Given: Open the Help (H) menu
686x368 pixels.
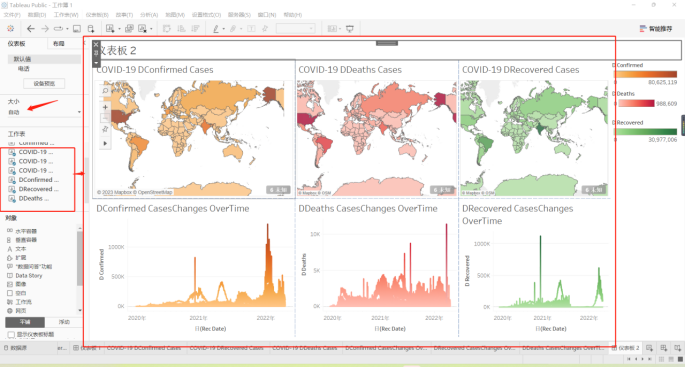Looking at the screenshot, I should coord(293,15).
